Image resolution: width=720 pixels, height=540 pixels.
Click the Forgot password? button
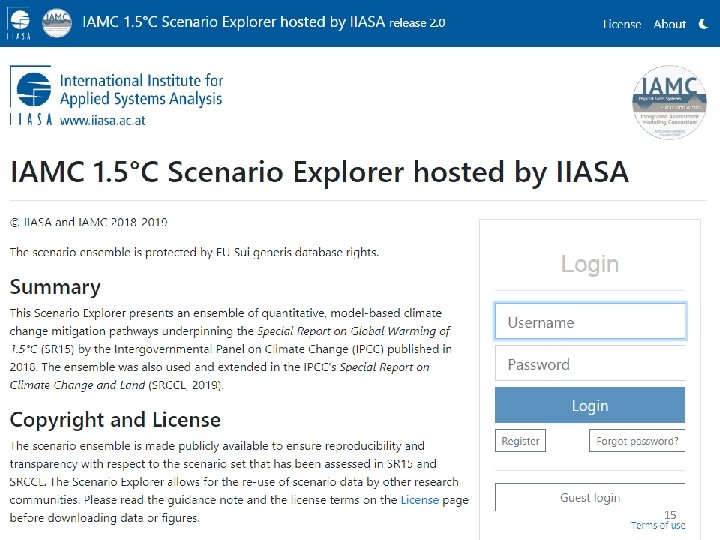point(637,441)
